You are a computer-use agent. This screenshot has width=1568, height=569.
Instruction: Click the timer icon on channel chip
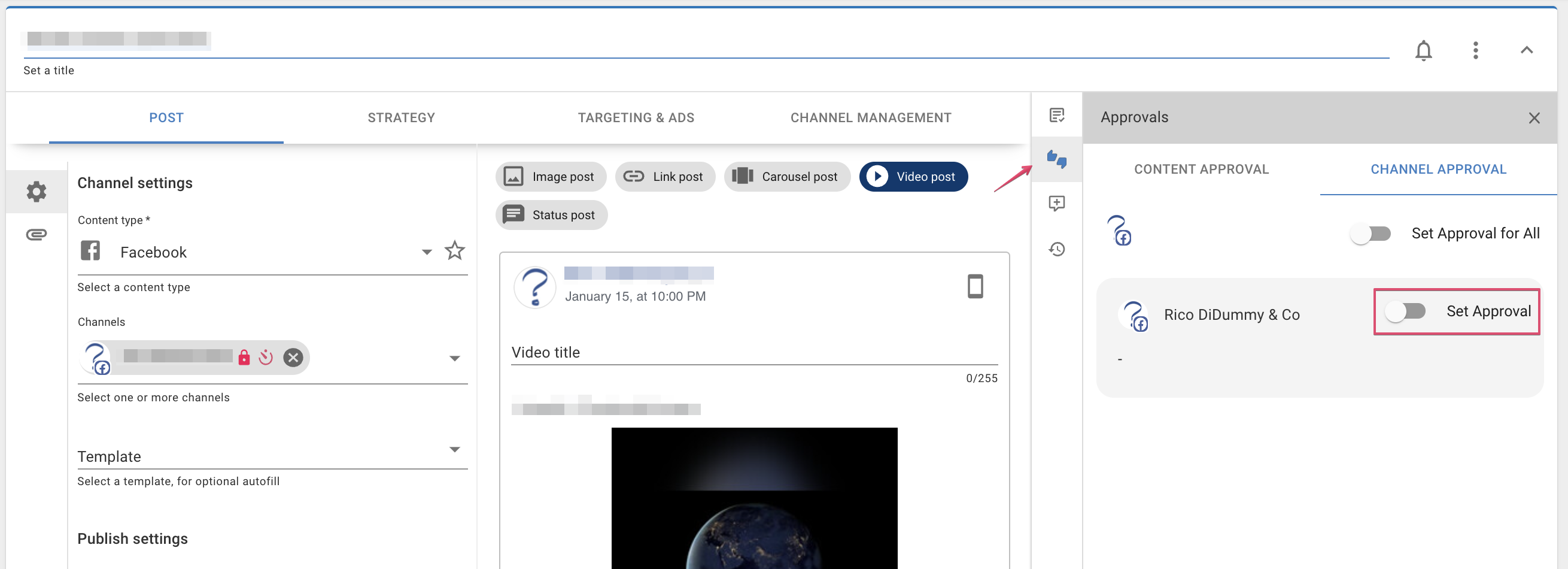coord(266,357)
